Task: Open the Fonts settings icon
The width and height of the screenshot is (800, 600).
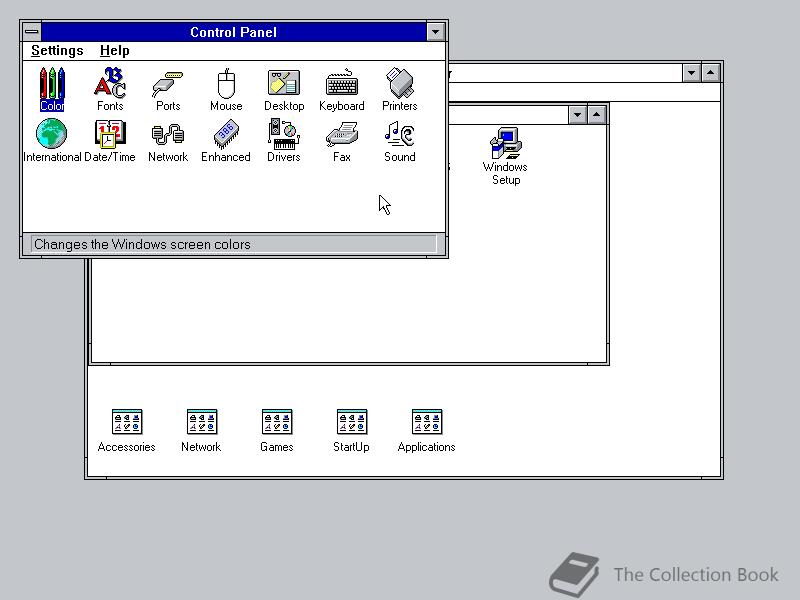Action: pos(110,89)
